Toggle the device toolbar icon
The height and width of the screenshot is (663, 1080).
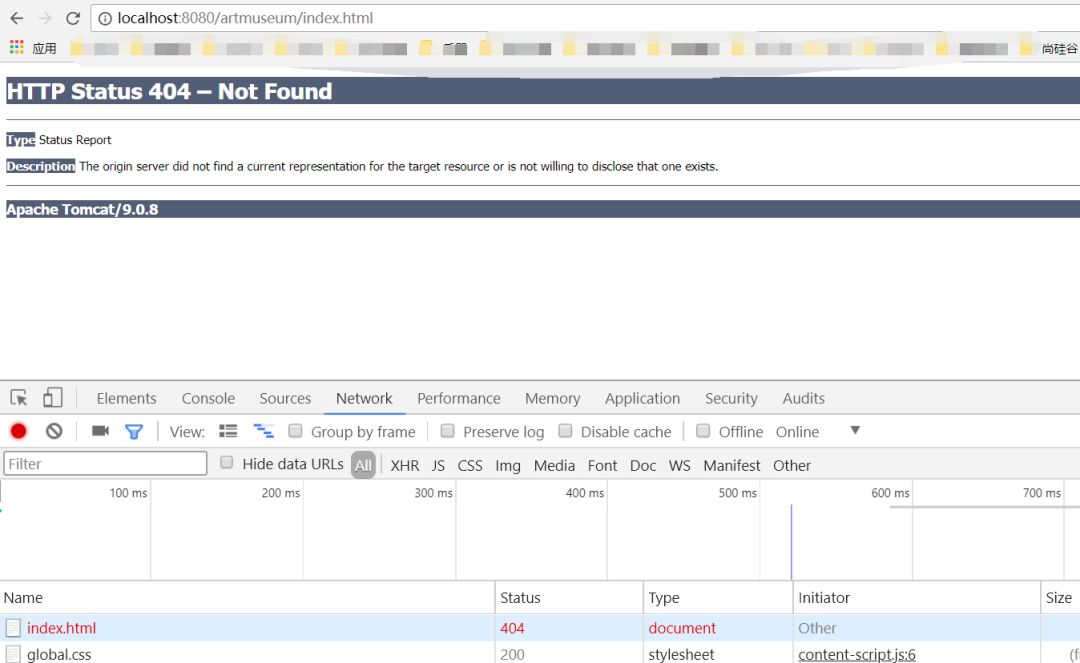coord(52,397)
